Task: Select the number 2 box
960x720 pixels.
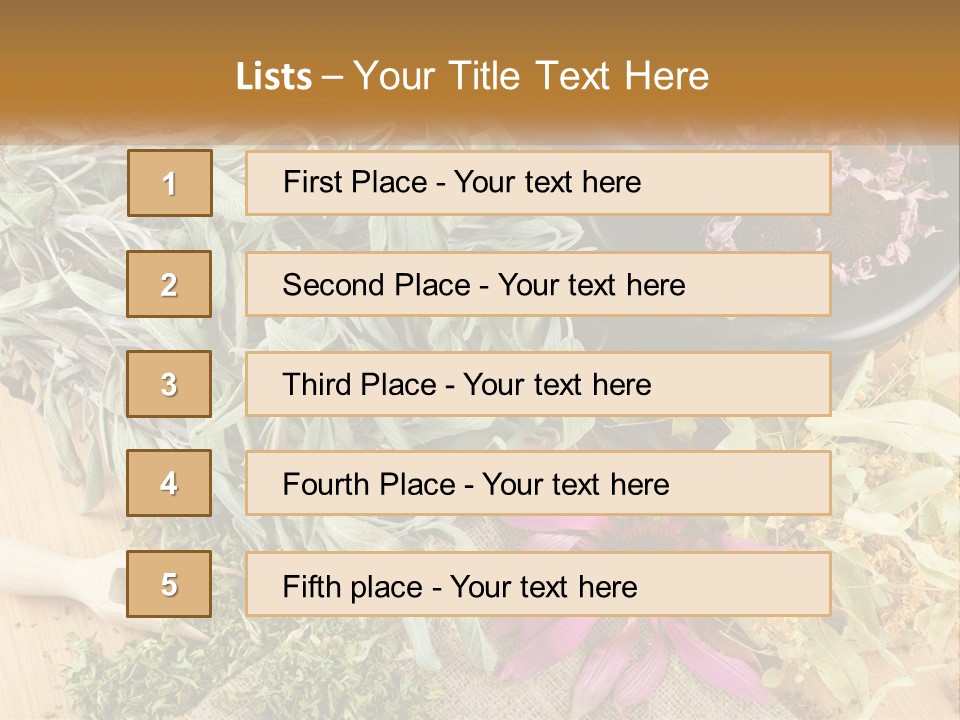Action: (169, 284)
